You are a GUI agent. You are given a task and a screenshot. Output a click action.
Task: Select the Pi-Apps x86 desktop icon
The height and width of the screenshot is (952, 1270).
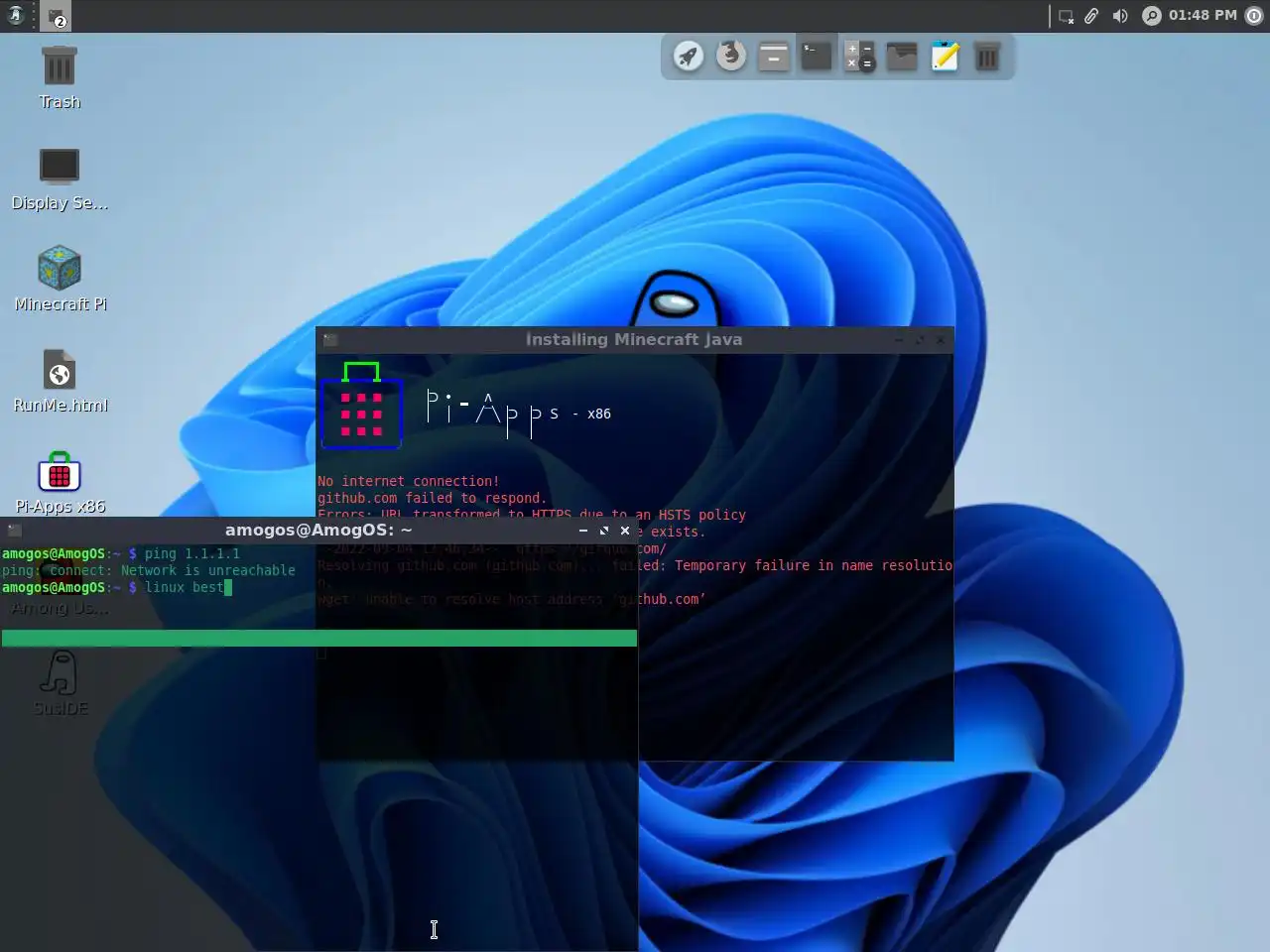[x=60, y=483]
